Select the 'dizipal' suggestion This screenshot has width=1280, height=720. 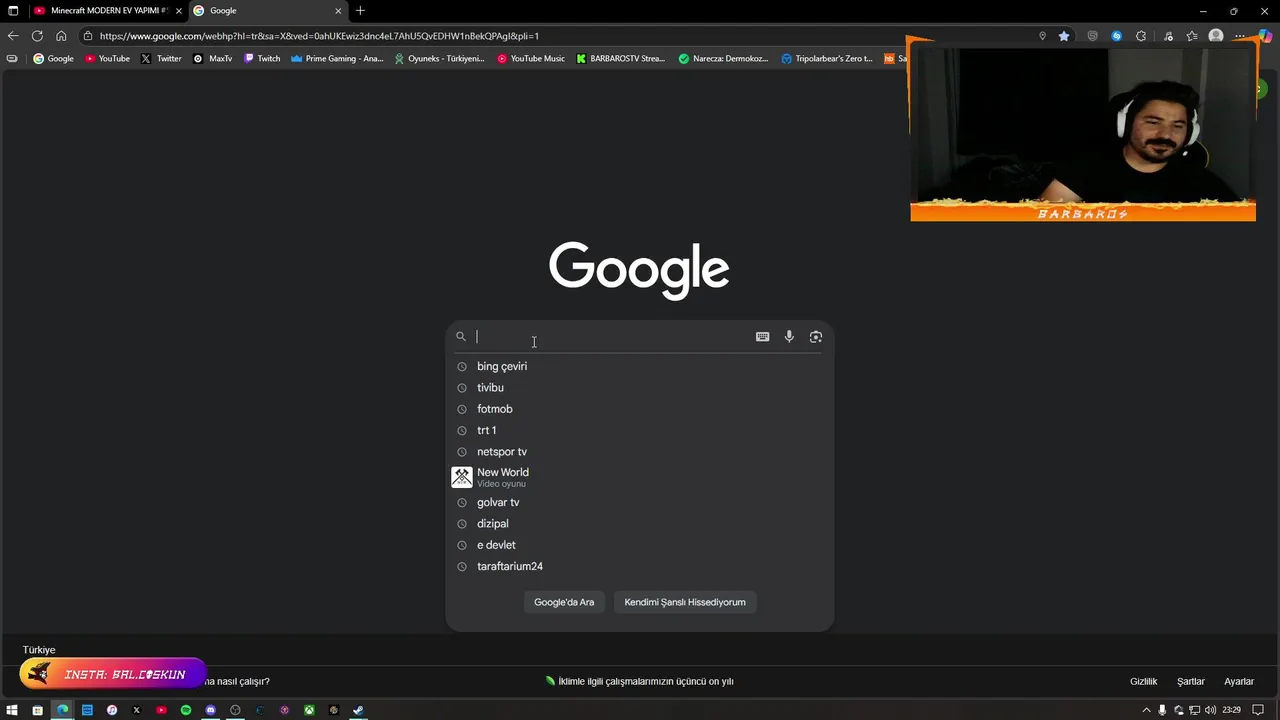pos(639,524)
